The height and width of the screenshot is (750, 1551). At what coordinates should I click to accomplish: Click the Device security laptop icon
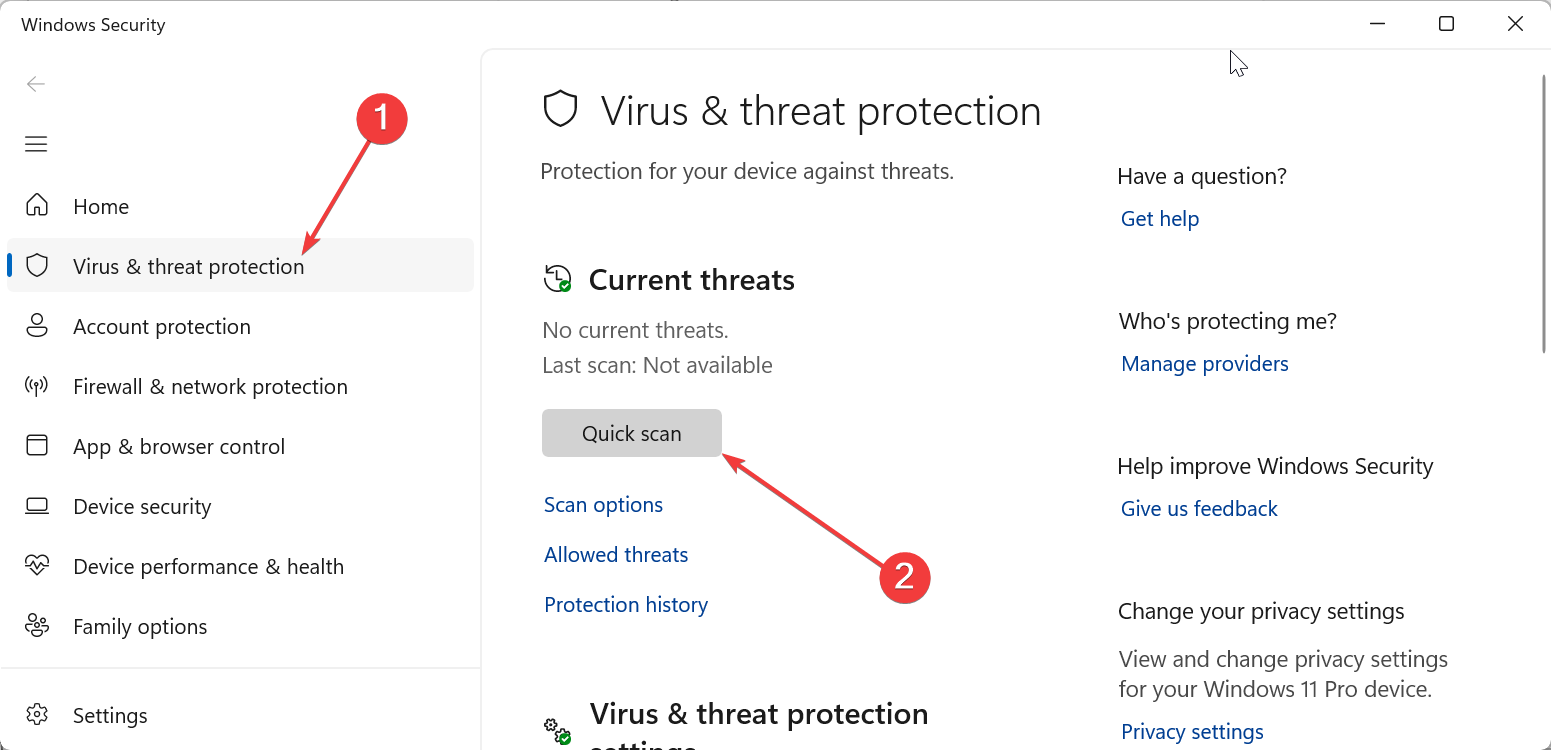click(x=37, y=506)
